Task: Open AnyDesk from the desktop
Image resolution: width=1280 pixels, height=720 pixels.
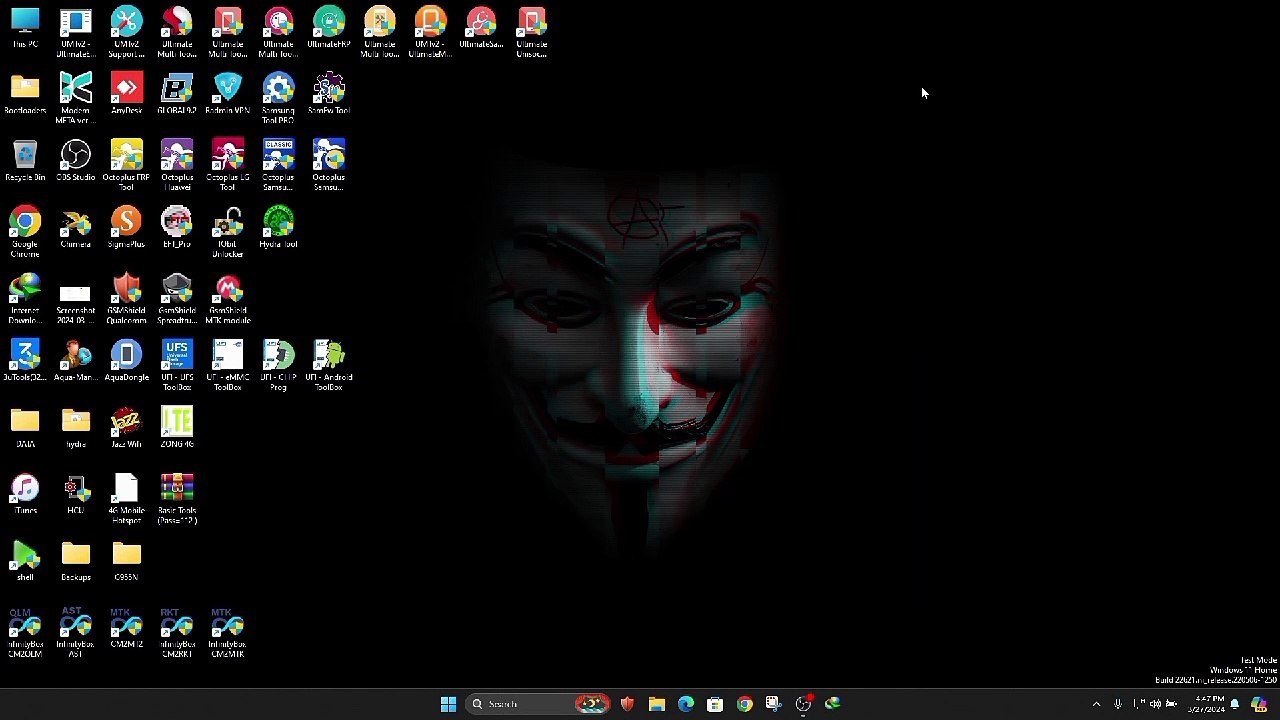Action: click(x=126, y=94)
